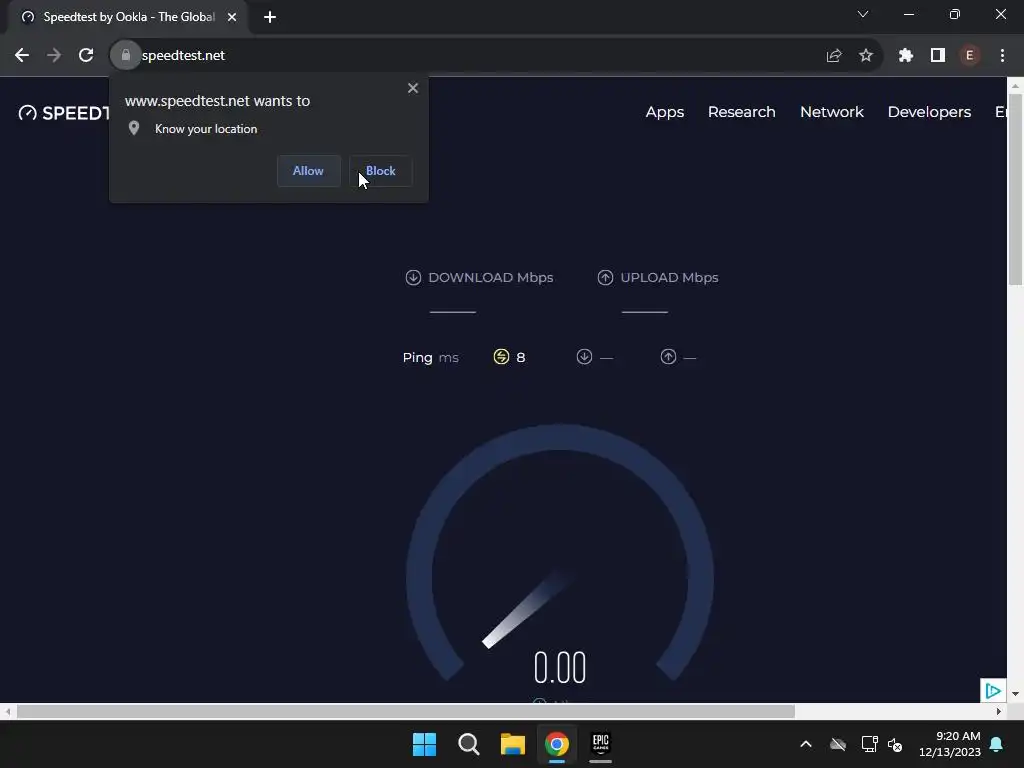Click the upload arrow icon beside UPLOAD Mbps
1024x768 pixels.
coord(605,278)
